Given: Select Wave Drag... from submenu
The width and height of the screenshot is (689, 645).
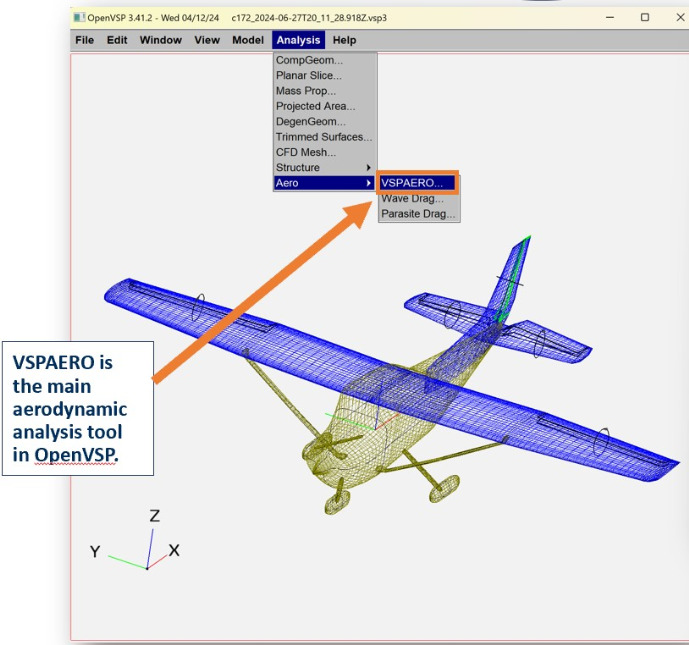Looking at the screenshot, I should point(412,198).
